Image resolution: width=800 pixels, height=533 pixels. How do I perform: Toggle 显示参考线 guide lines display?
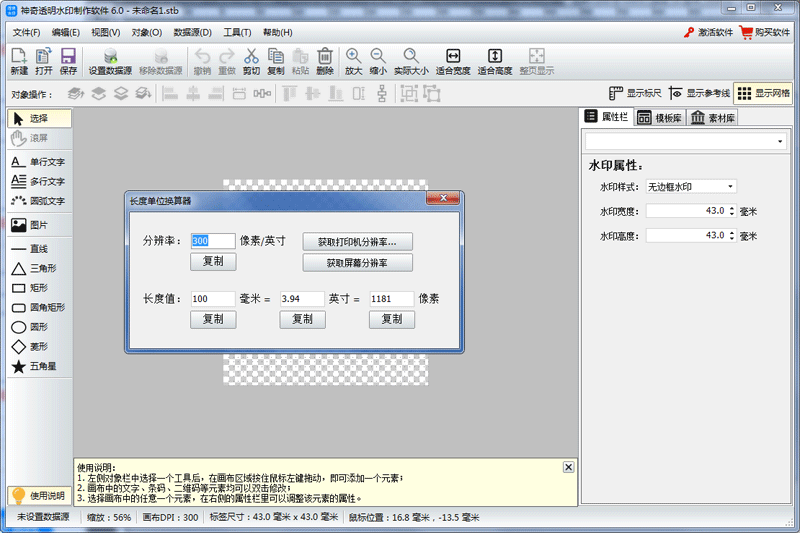coord(700,93)
